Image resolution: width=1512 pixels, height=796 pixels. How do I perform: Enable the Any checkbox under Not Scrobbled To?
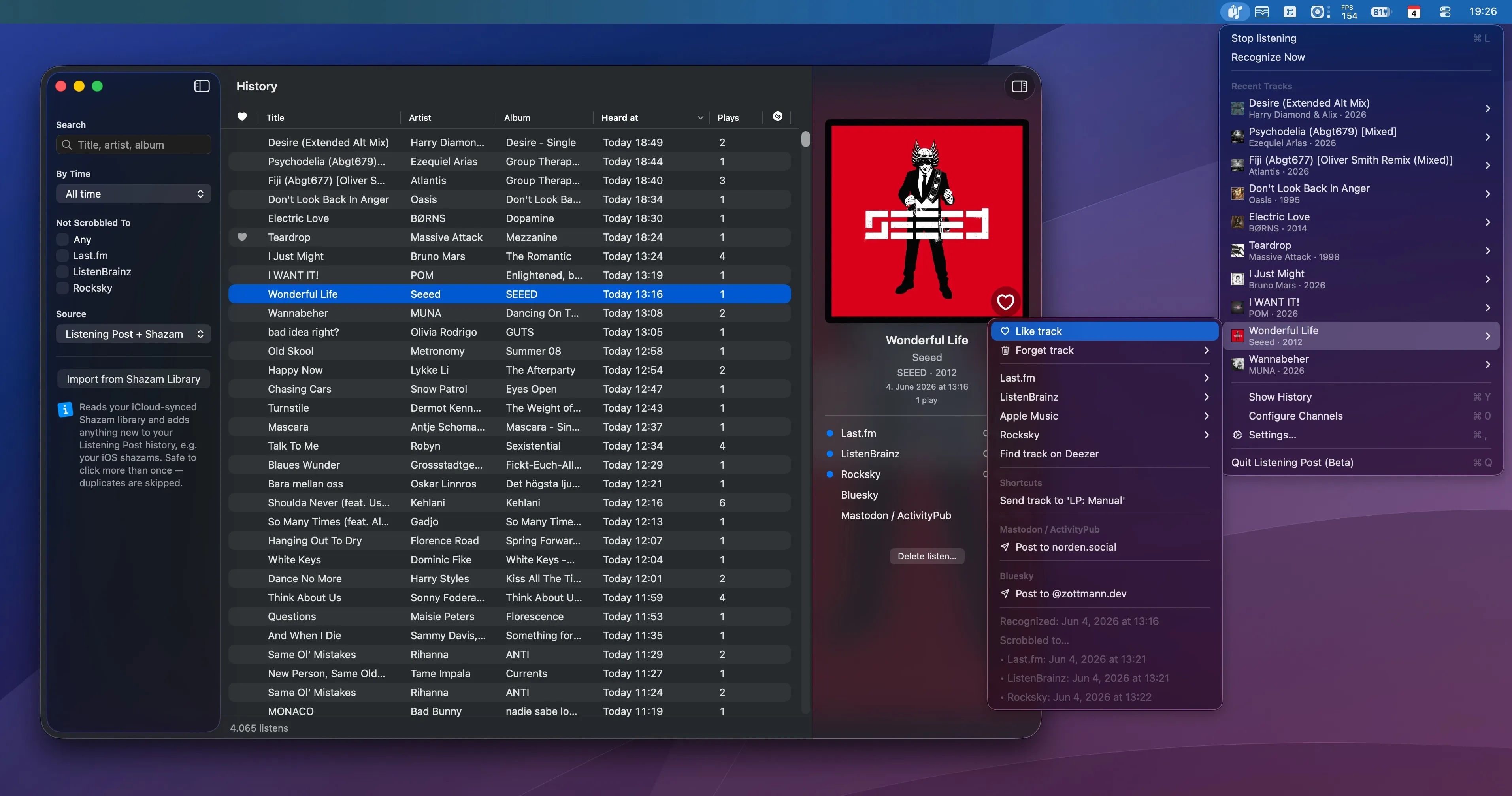[x=62, y=239]
